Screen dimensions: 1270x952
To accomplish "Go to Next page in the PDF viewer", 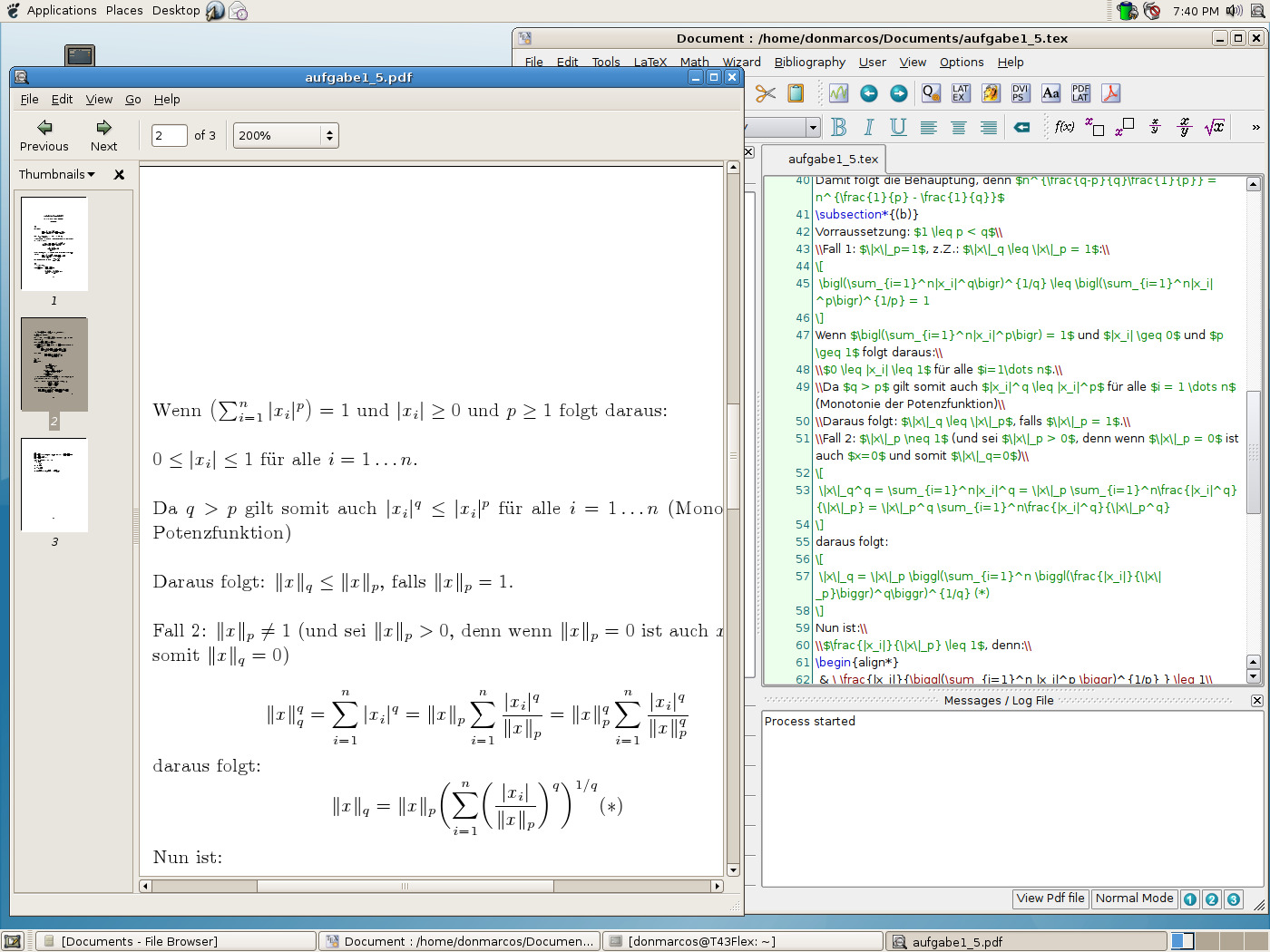I will (103, 136).
